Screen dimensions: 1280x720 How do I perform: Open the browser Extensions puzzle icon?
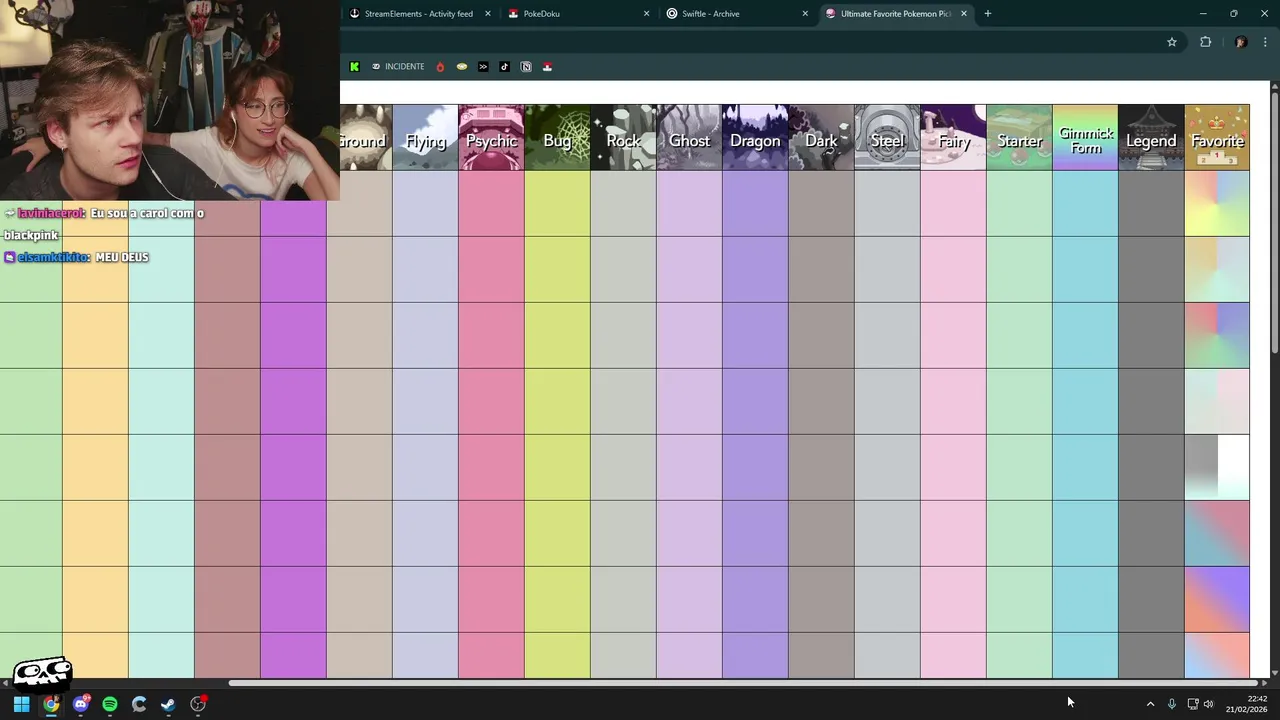pyautogui.click(x=1205, y=42)
